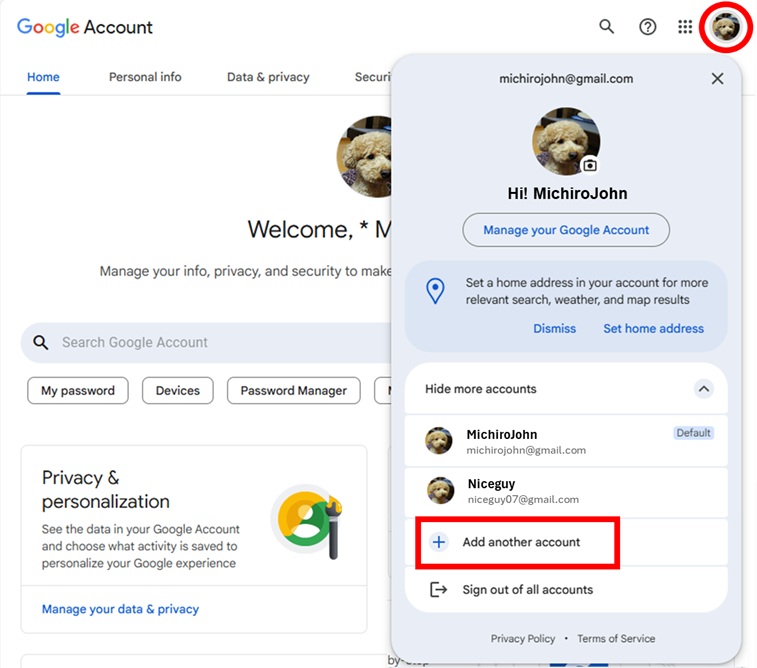Click the plus icon to add account

(x=438, y=542)
